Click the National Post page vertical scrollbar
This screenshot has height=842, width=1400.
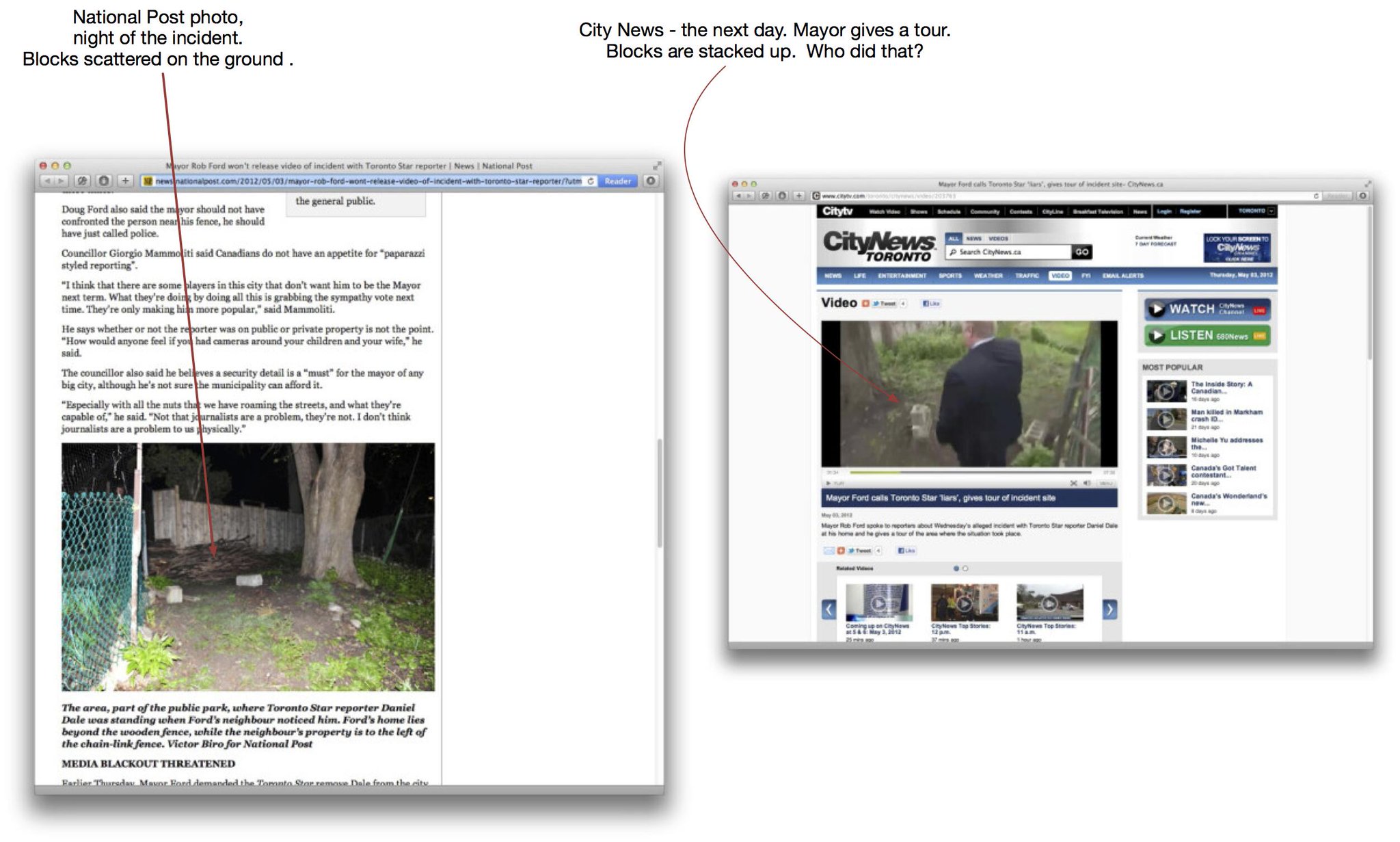660,492
